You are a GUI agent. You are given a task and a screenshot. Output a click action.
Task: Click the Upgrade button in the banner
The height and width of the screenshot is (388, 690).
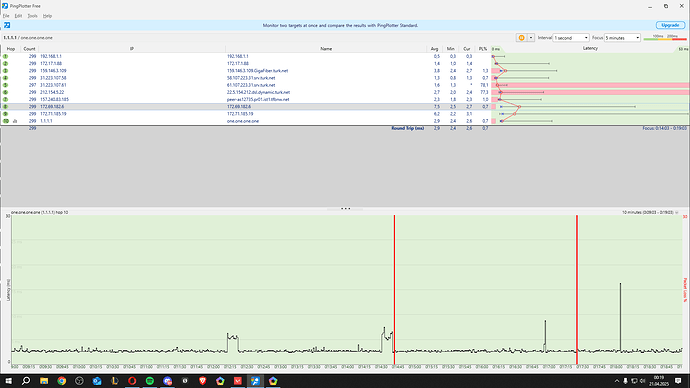pyautogui.click(x=670, y=25)
